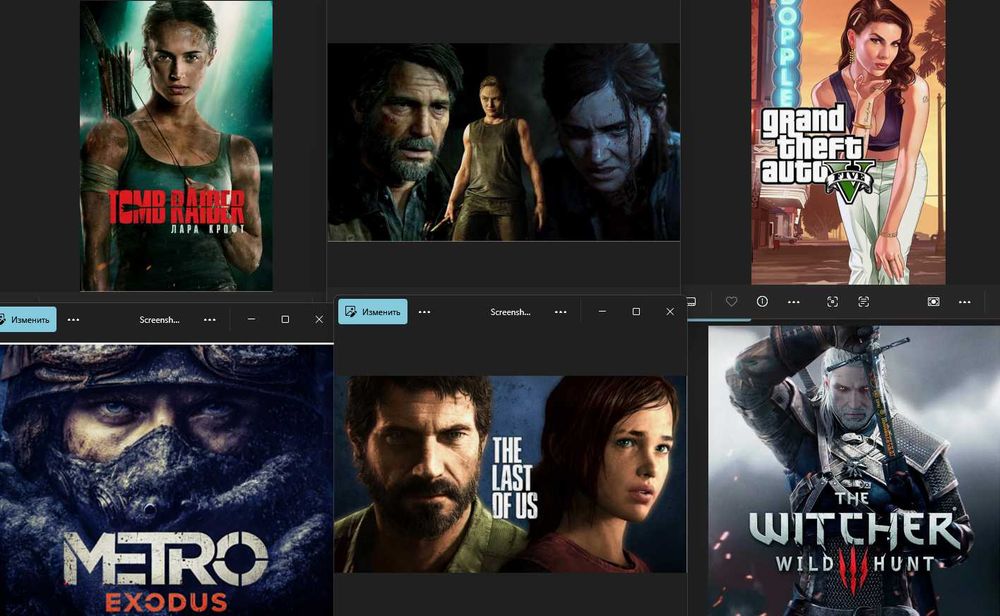The image size is (1000, 616).
Task: Open the far-right three-dots menu in Witcher window
Action: coord(964,302)
